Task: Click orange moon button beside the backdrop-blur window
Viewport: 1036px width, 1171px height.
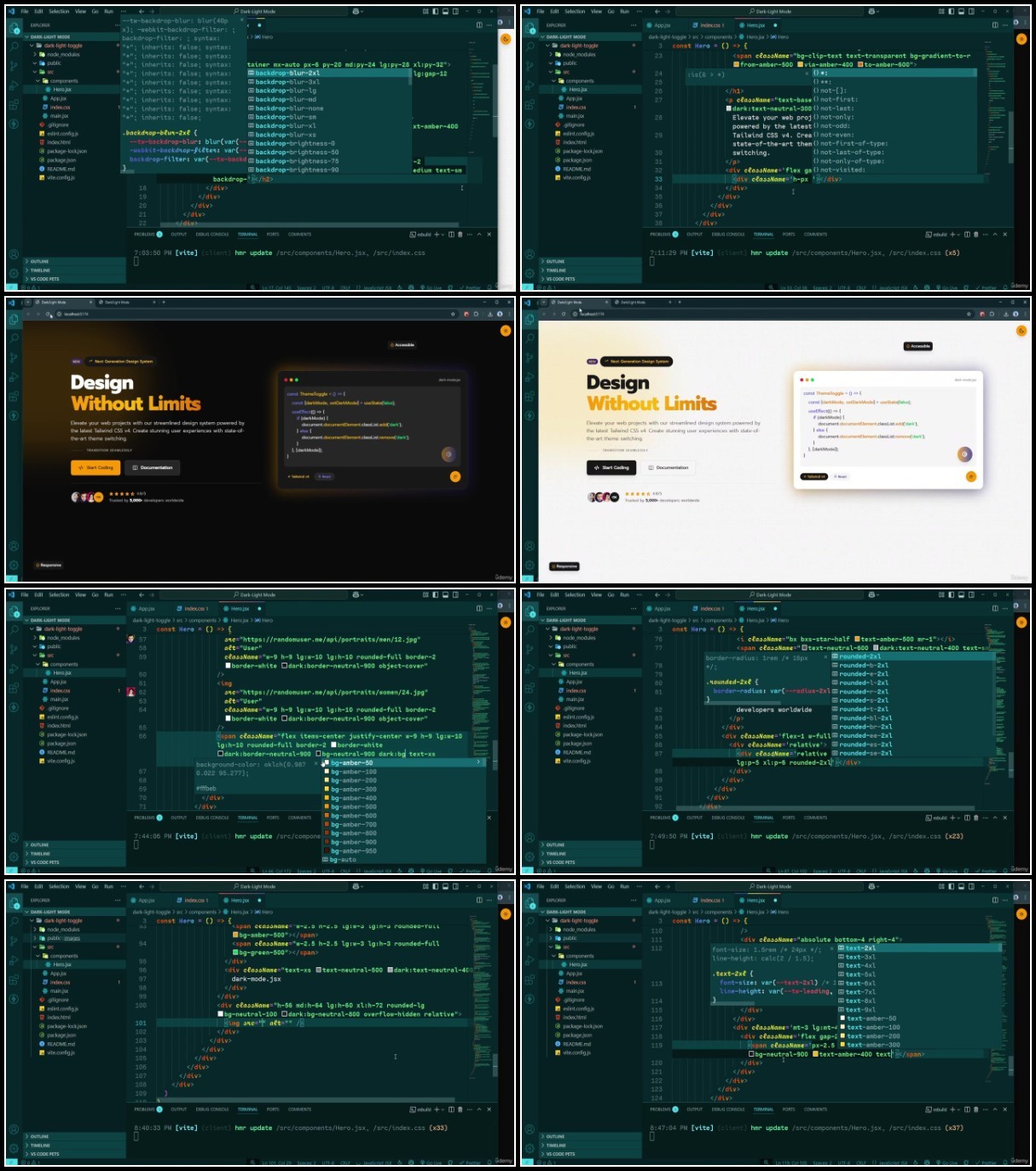Action: click(x=506, y=38)
